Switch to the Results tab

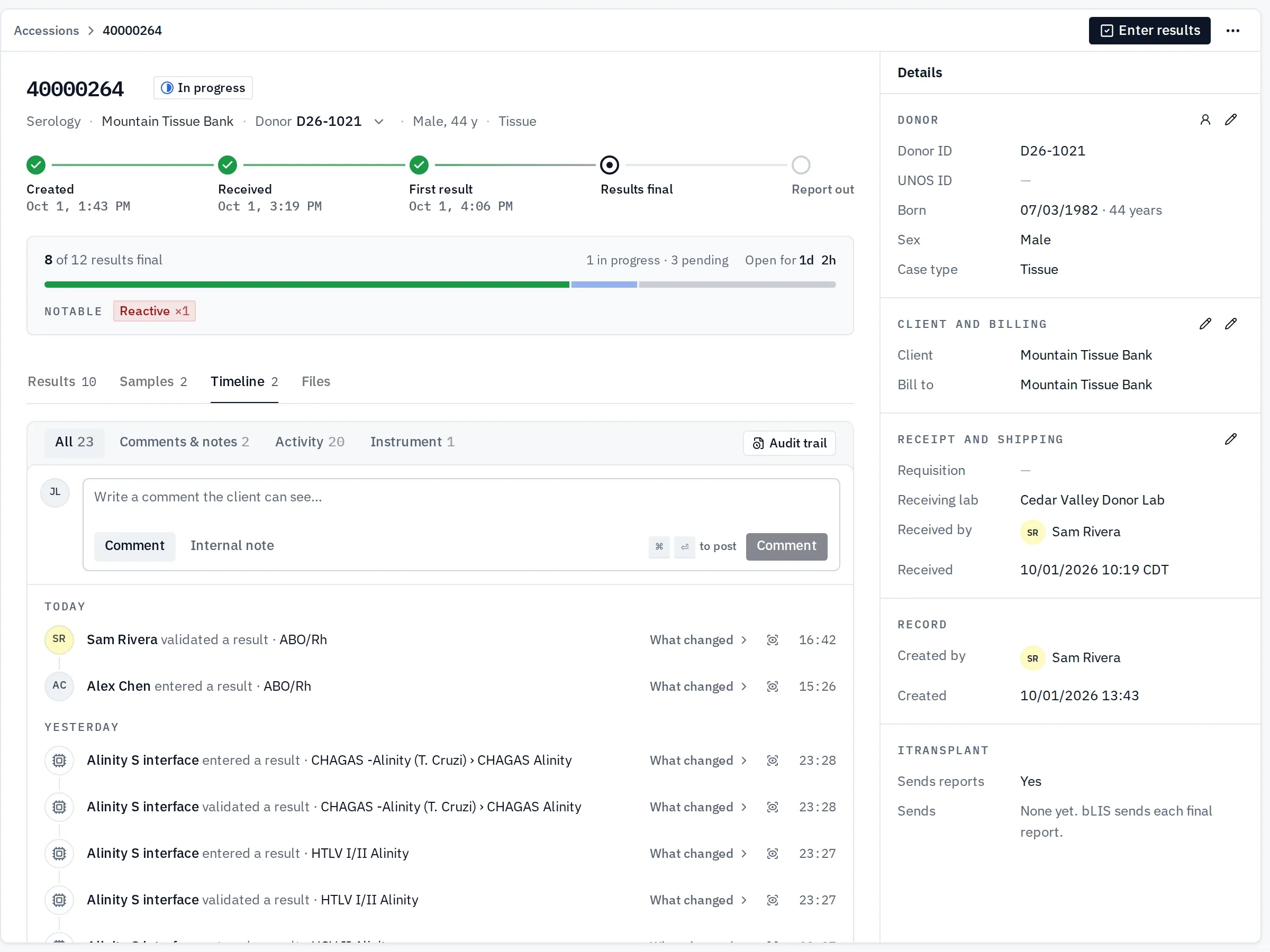[62, 382]
